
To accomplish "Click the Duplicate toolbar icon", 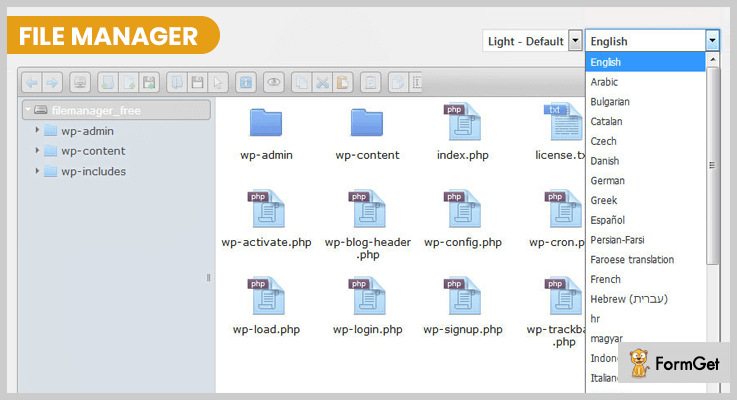I will click(x=398, y=83).
